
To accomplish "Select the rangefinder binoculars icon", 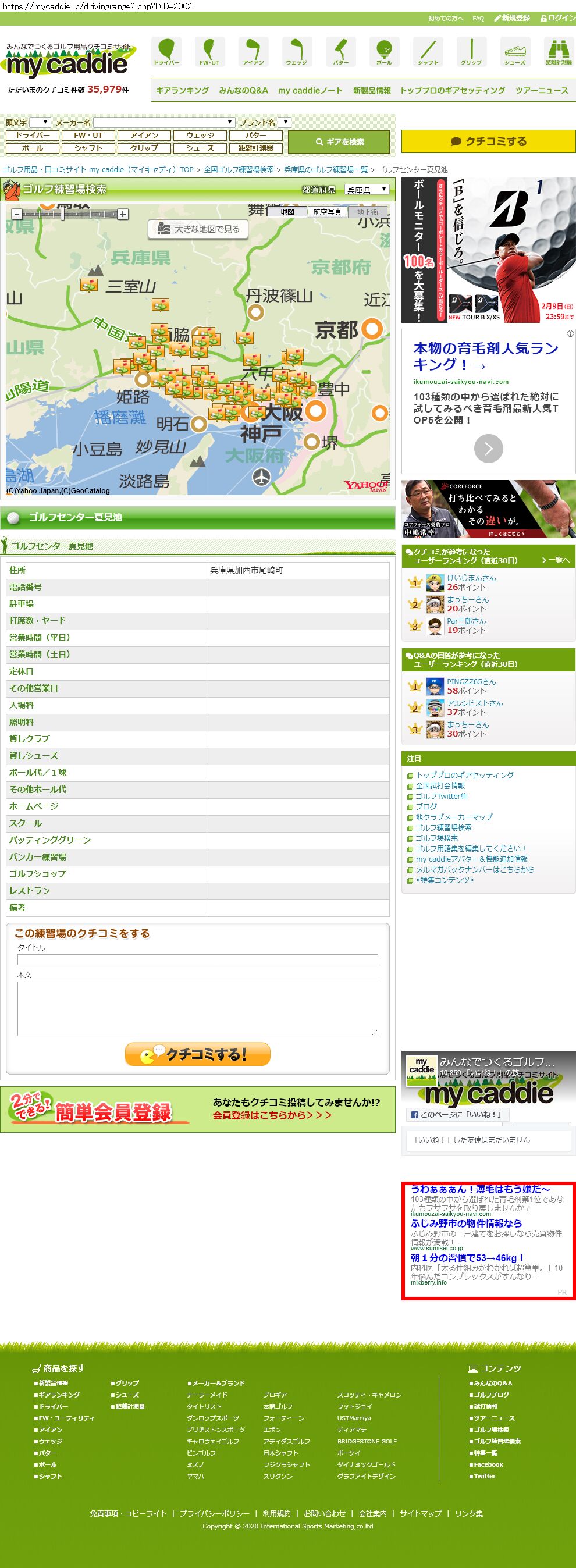I will 558,51.
